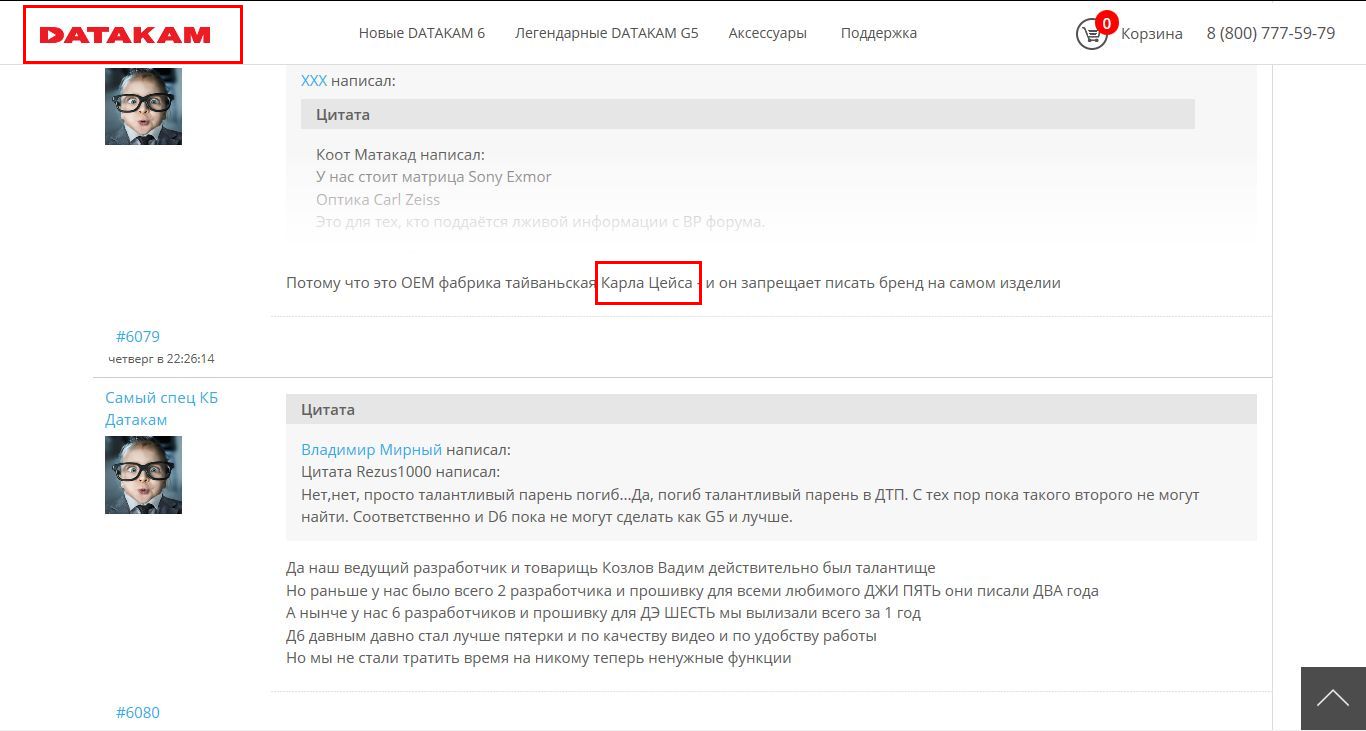The height and width of the screenshot is (731, 1366).
Task: Click the Корзина label
Action: click(1151, 34)
